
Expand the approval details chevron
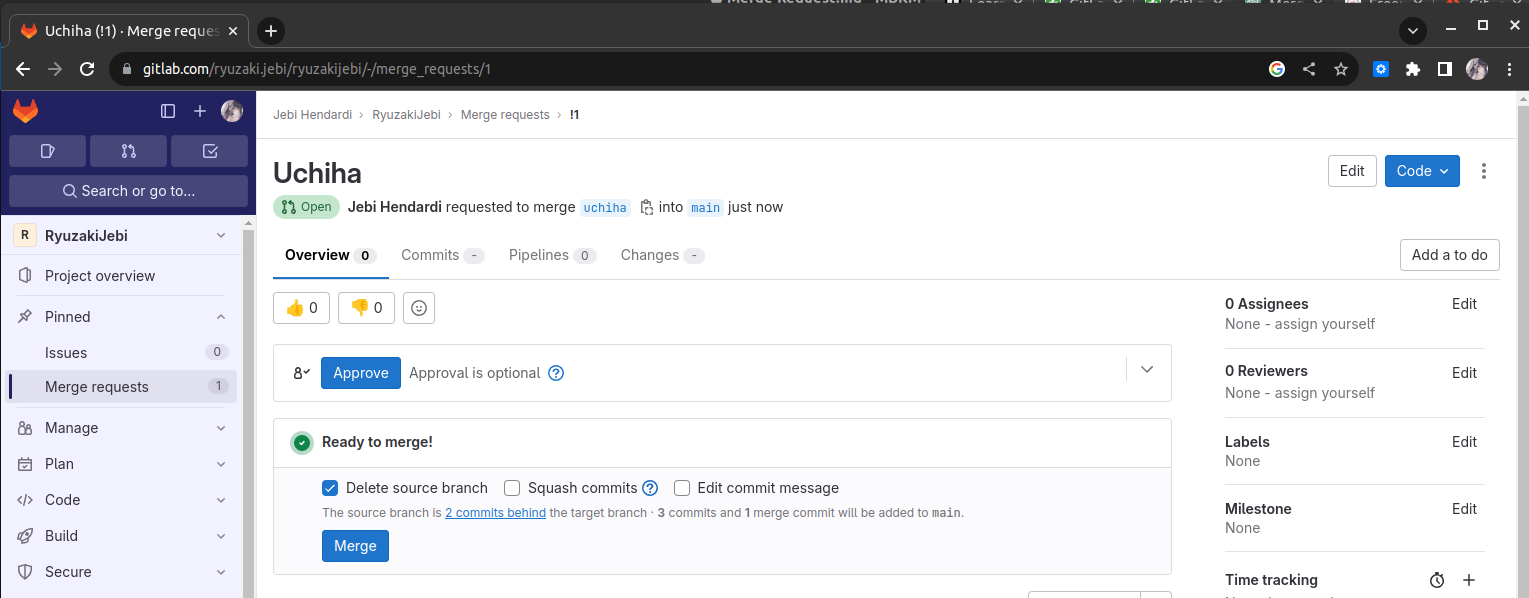click(1147, 369)
